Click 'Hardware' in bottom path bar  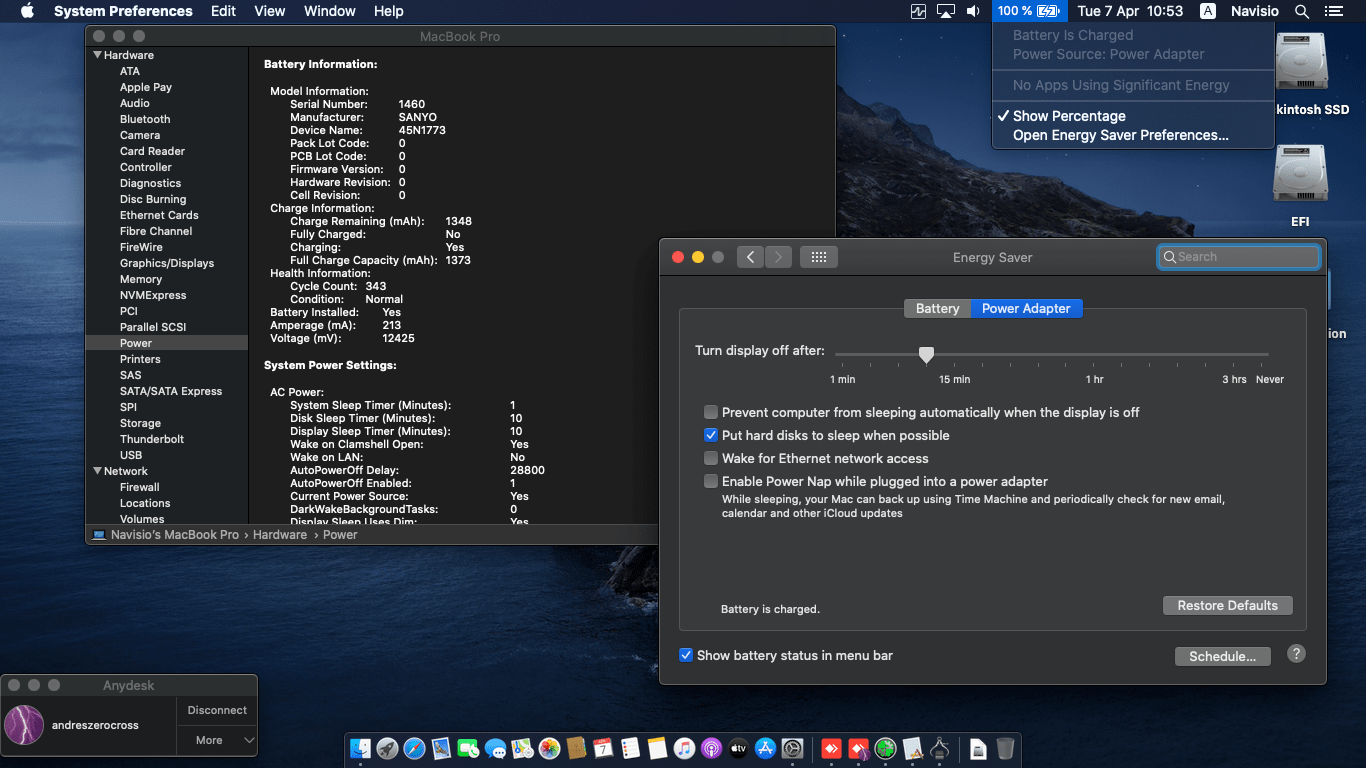click(280, 535)
